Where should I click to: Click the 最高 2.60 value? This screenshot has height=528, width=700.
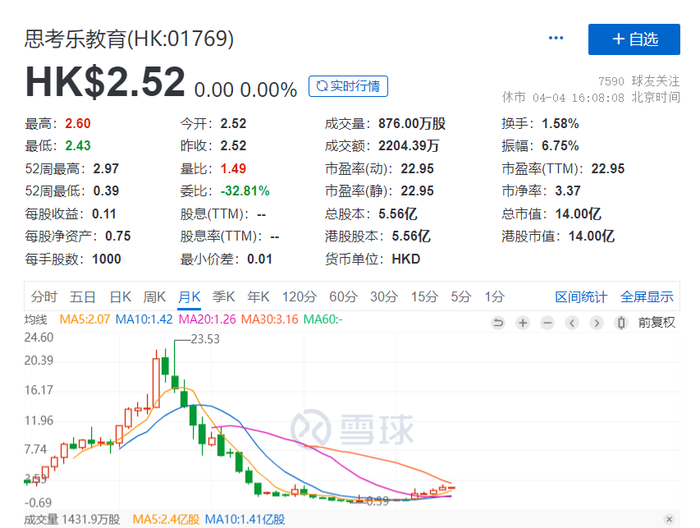point(78,124)
